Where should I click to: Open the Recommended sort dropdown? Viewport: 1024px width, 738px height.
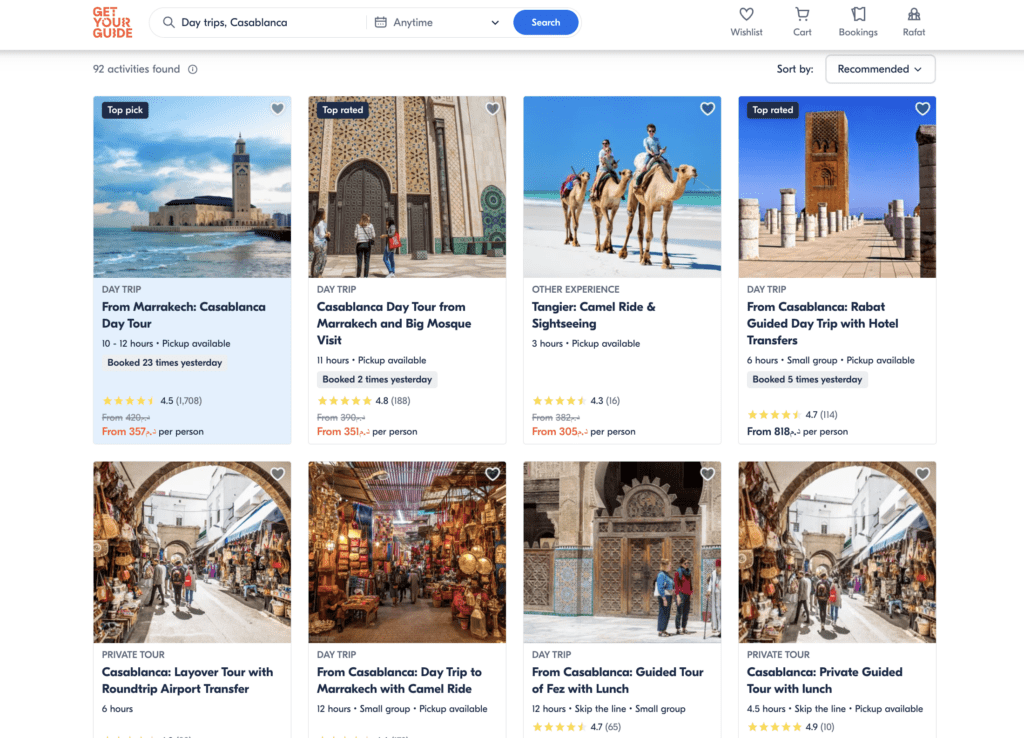[880, 69]
